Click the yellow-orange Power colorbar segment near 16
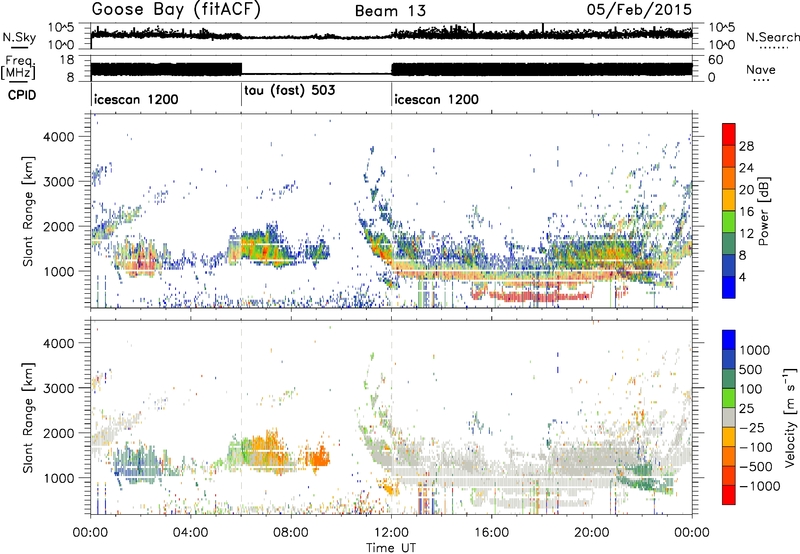The width and height of the screenshot is (800, 554). 729,200
